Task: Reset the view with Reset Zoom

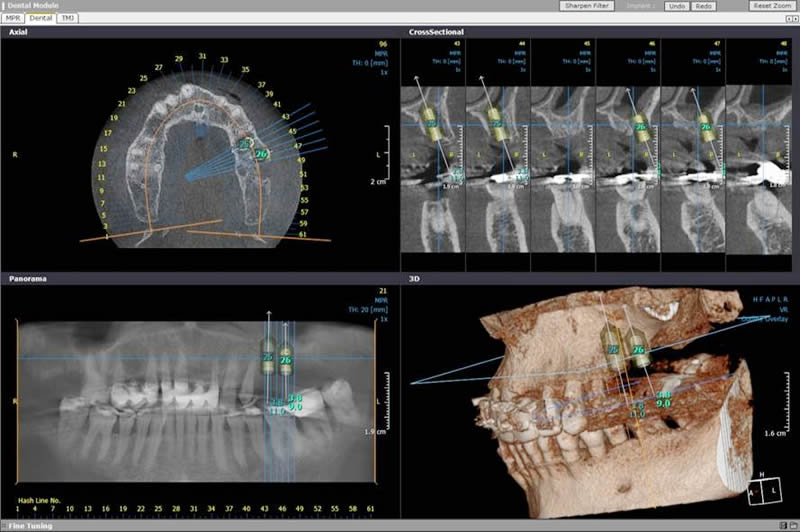Action: [x=773, y=6]
